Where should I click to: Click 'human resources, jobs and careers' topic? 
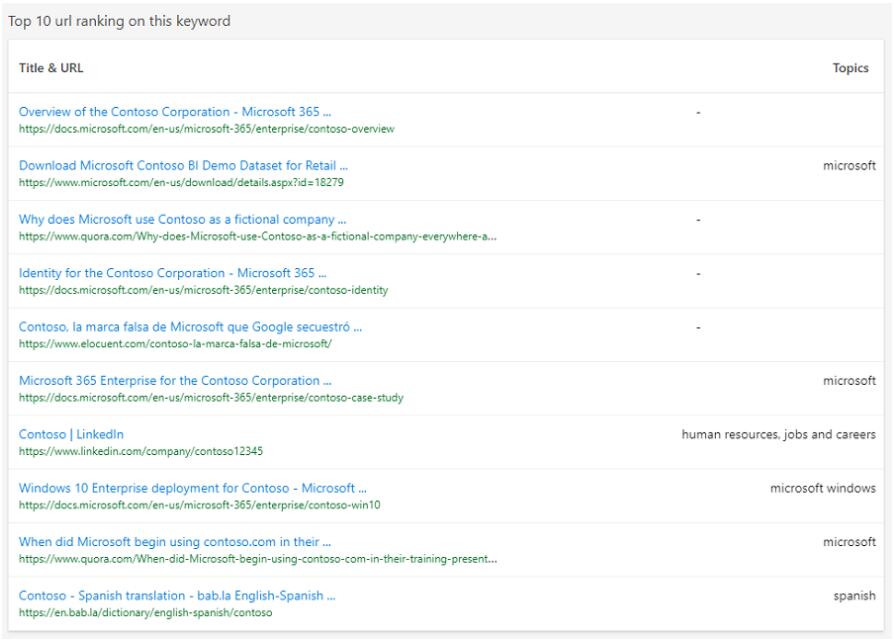pos(779,434)
